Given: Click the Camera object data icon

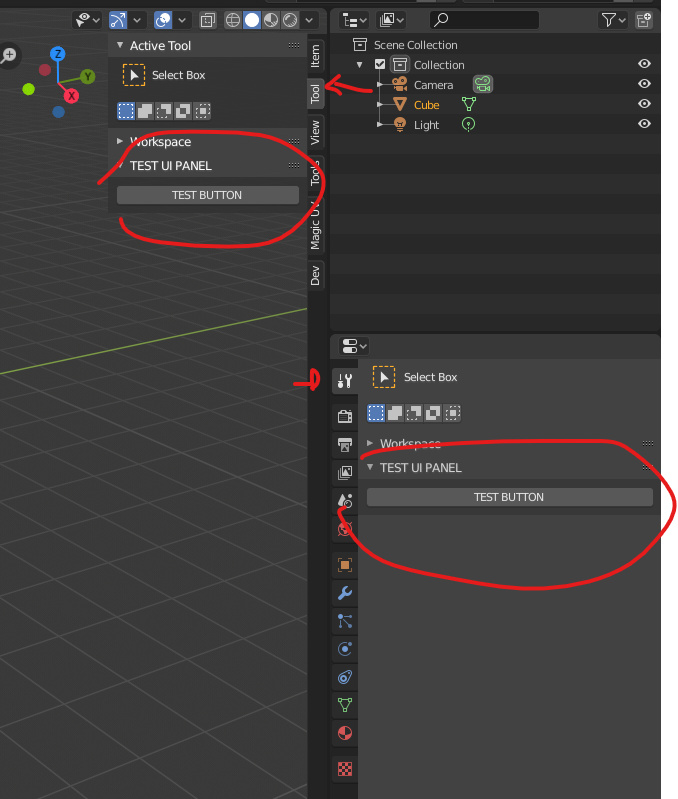Looking at the screenshot, I should 483,84.
